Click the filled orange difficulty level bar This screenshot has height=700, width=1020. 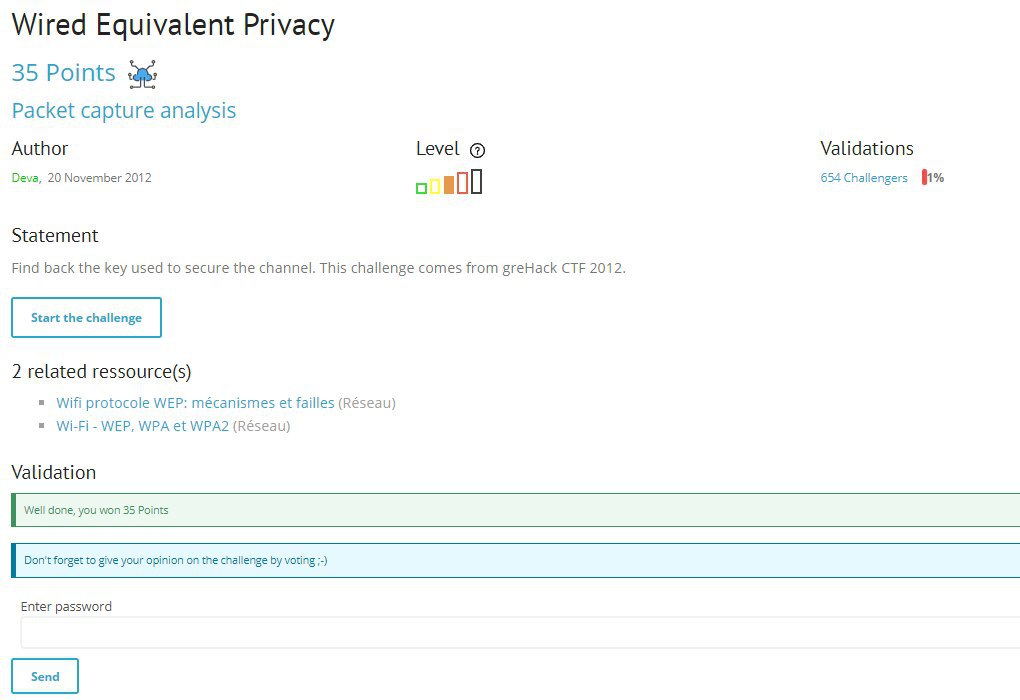[449, 184]
